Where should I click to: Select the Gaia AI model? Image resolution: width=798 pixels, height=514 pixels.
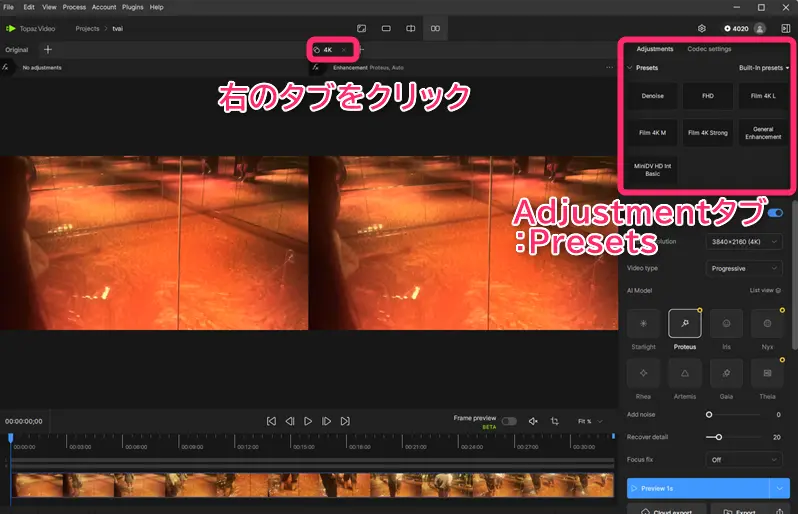point(726,373)
